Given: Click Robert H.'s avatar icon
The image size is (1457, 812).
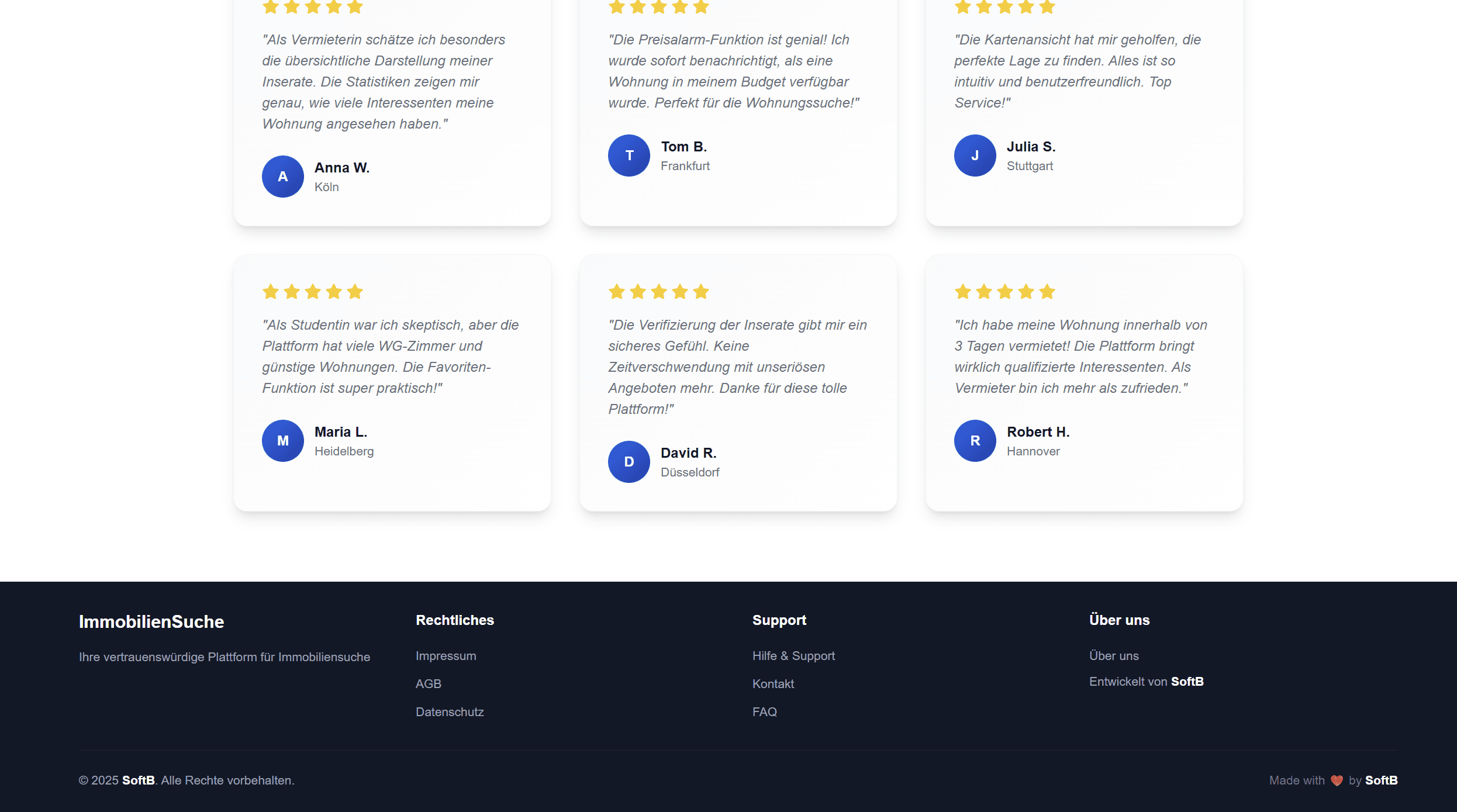Looking at the screenshot, I should [x=975, y=441].
